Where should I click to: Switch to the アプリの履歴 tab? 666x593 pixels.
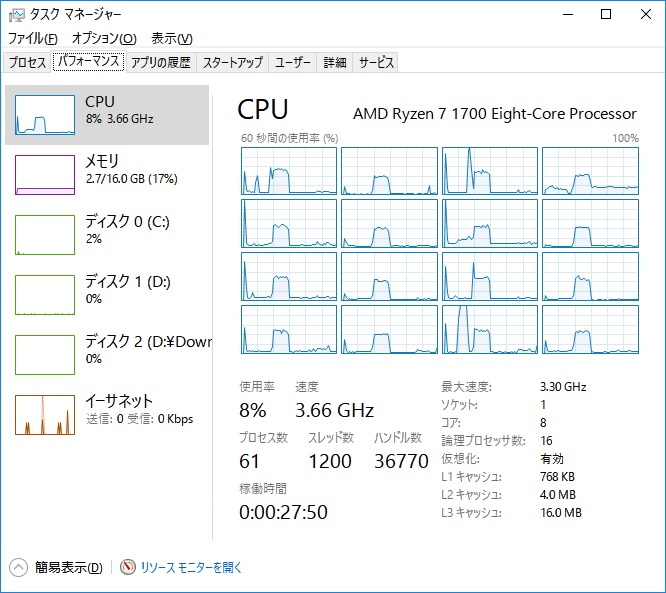point(160,62)
